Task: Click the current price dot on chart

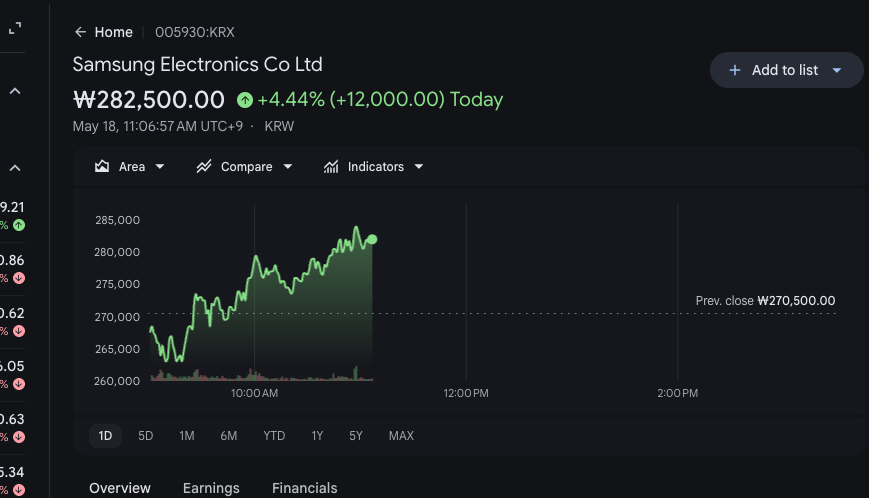Action: [372, 239]
